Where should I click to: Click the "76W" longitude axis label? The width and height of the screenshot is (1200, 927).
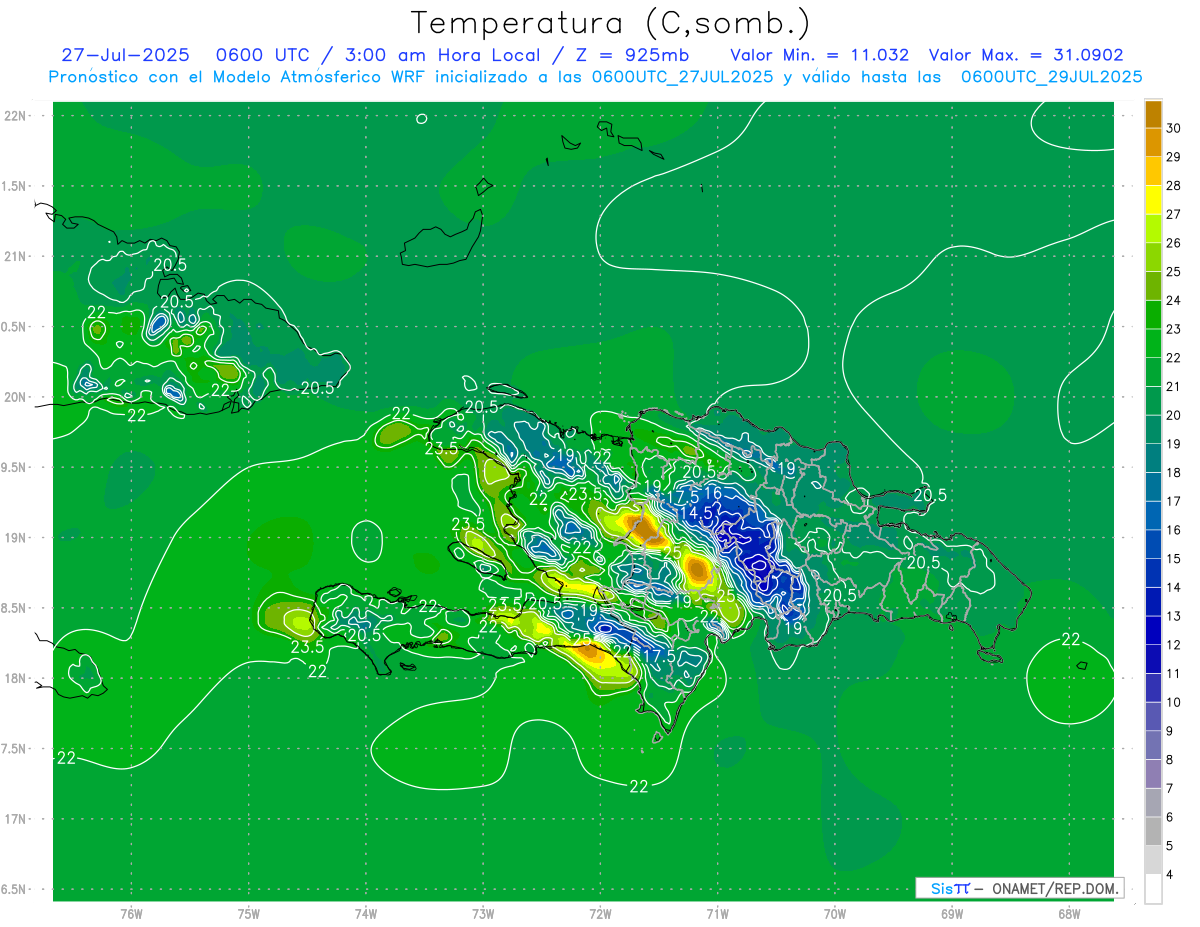[131, 913]
